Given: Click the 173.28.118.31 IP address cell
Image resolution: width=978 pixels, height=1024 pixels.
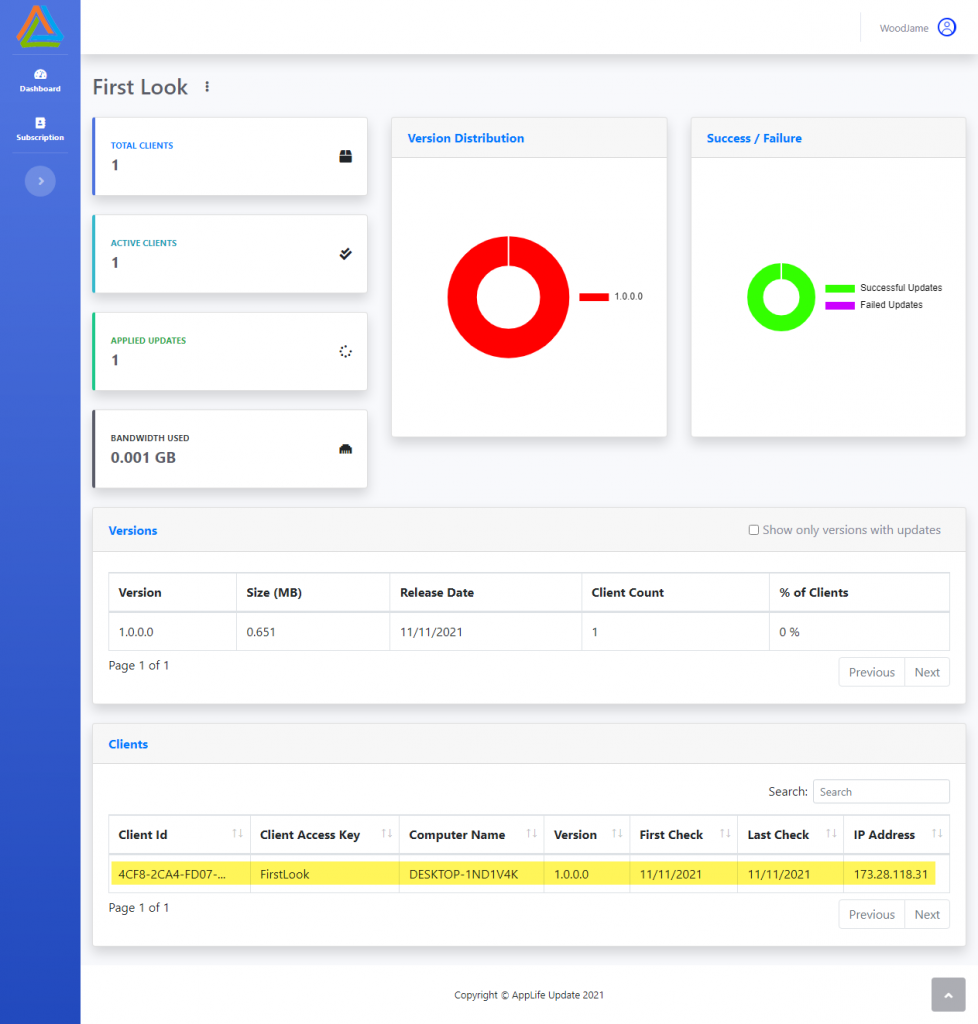Looking at the screenshot, I should [x=896, y=874].
